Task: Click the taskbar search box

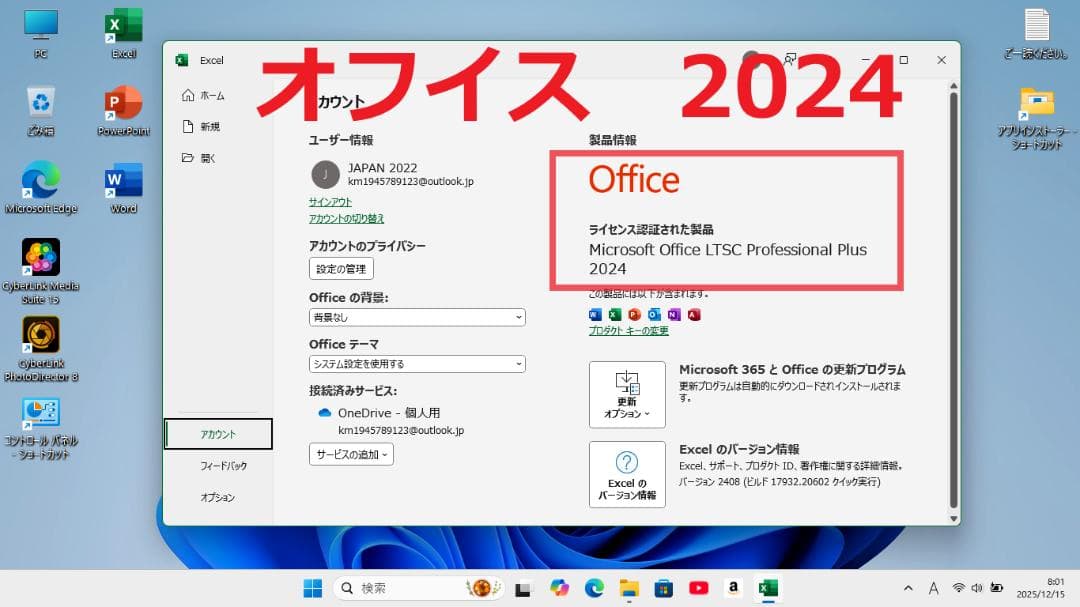Action: point(417,588)
